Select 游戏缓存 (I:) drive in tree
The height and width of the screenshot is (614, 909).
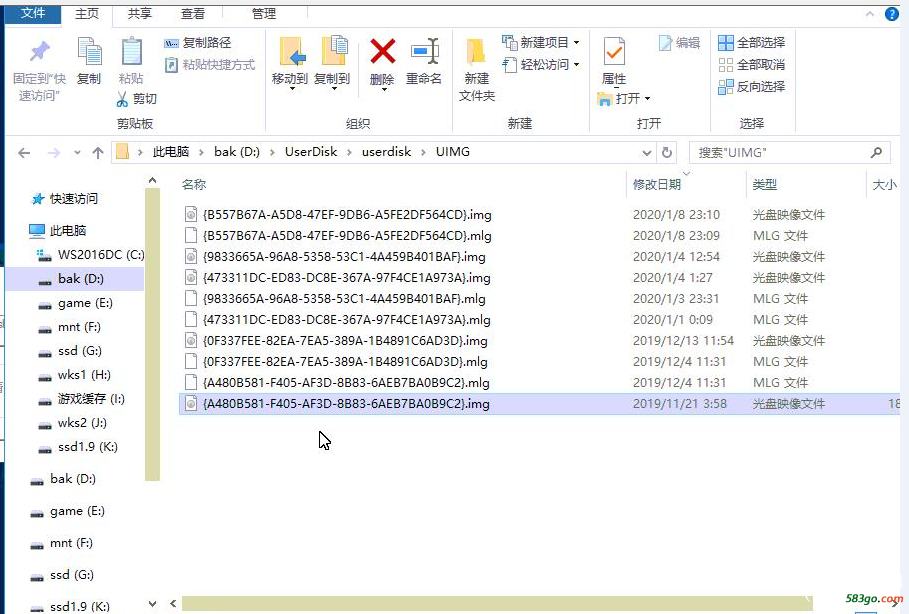81,399
